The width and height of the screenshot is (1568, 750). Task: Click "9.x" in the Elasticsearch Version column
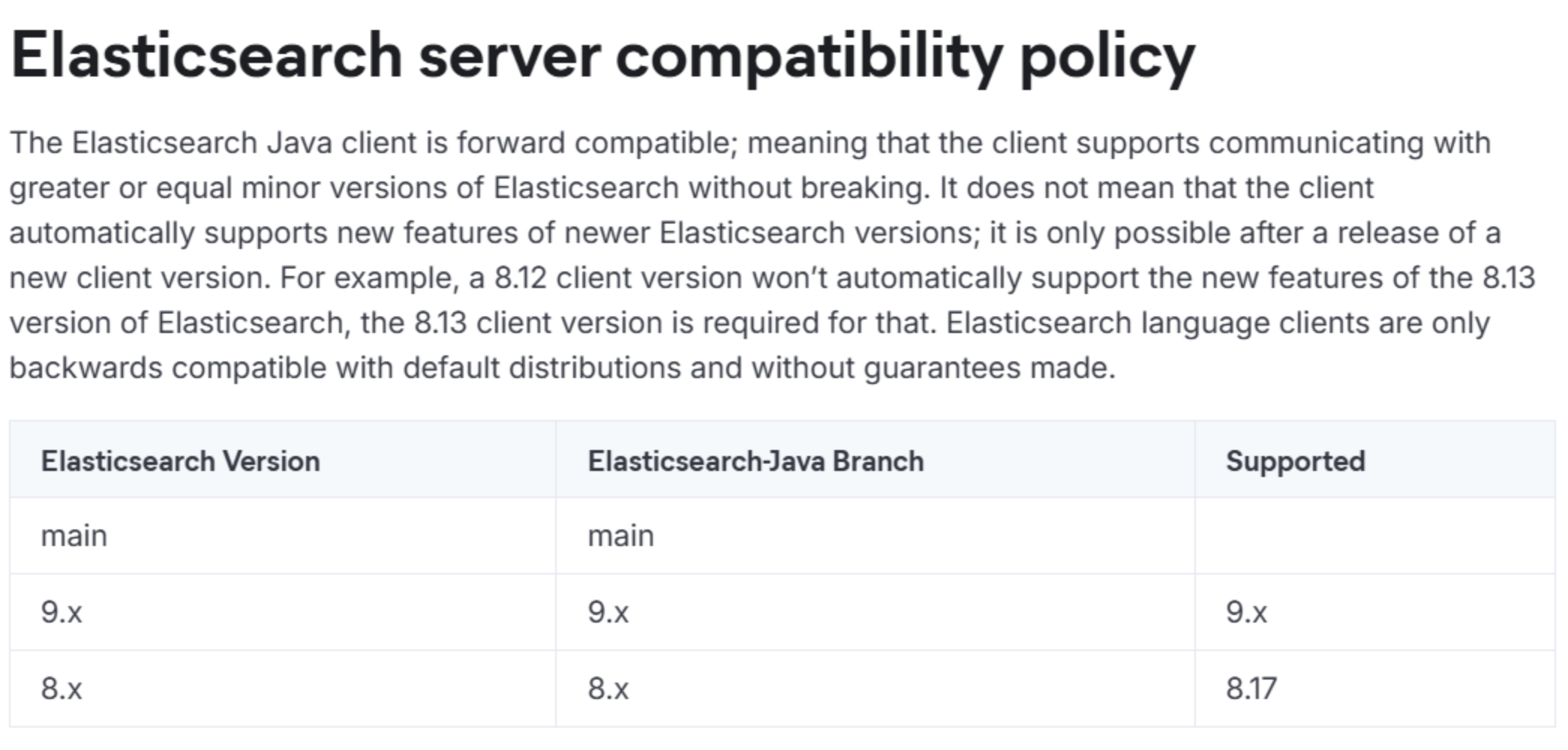click(x=62, y=613)
